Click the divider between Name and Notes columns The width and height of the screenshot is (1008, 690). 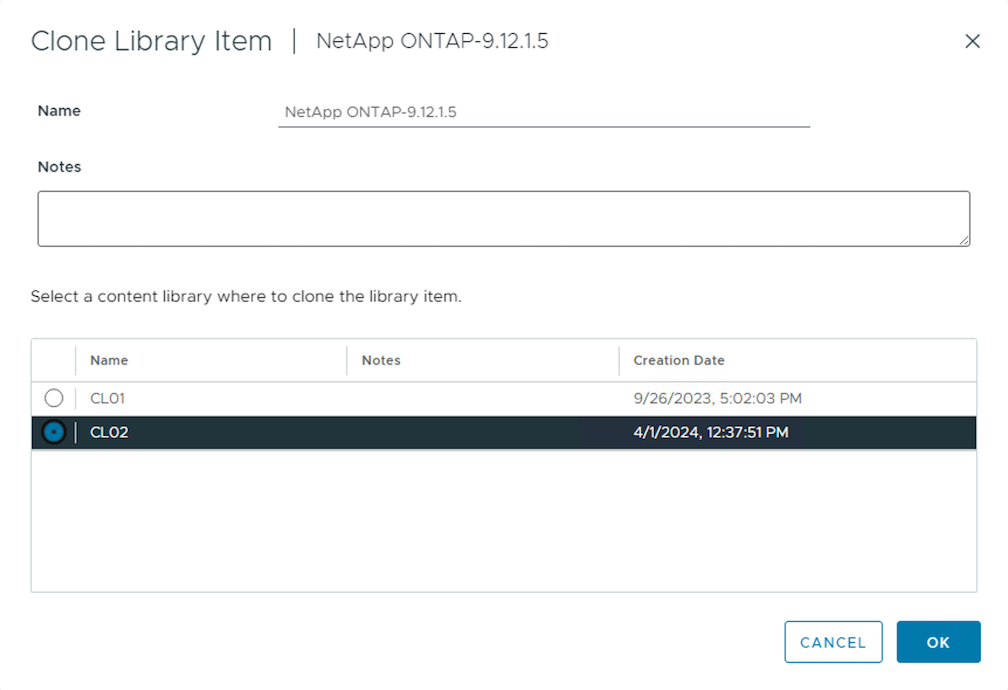(x=347, y=360)
